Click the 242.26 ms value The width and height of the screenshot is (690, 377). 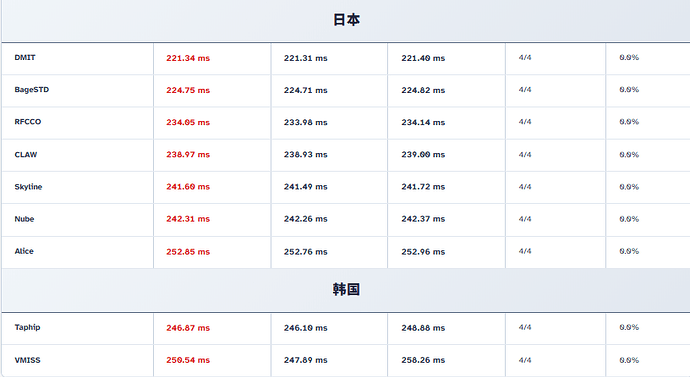(x=305, y=219)
